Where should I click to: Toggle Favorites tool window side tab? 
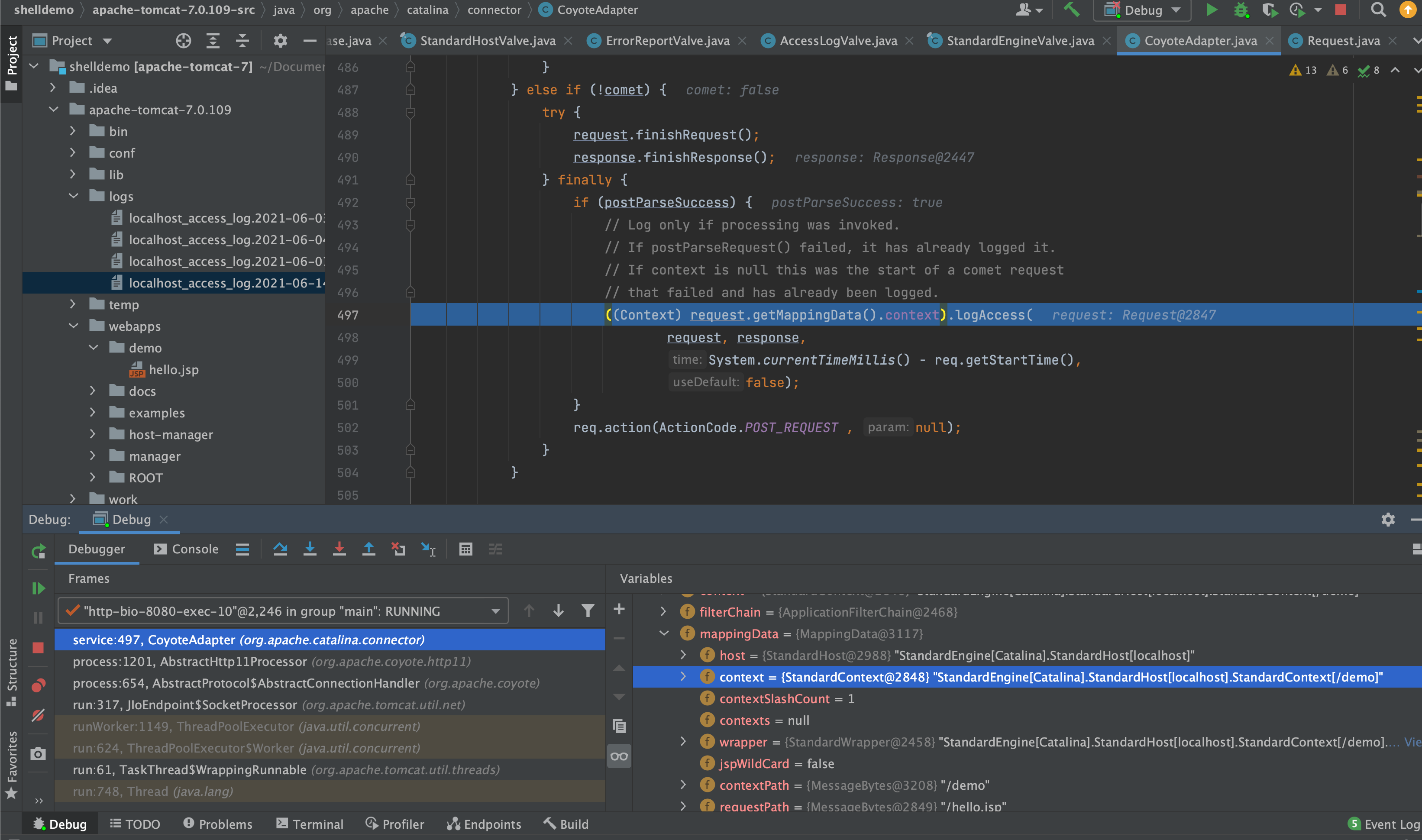11,765
